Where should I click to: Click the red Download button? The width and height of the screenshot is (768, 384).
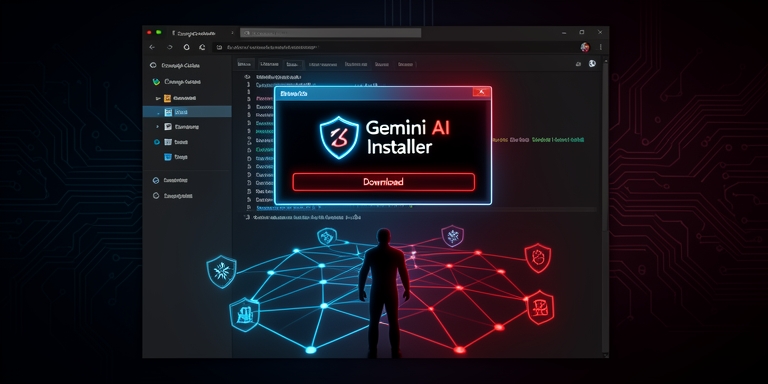pos(384,182)
